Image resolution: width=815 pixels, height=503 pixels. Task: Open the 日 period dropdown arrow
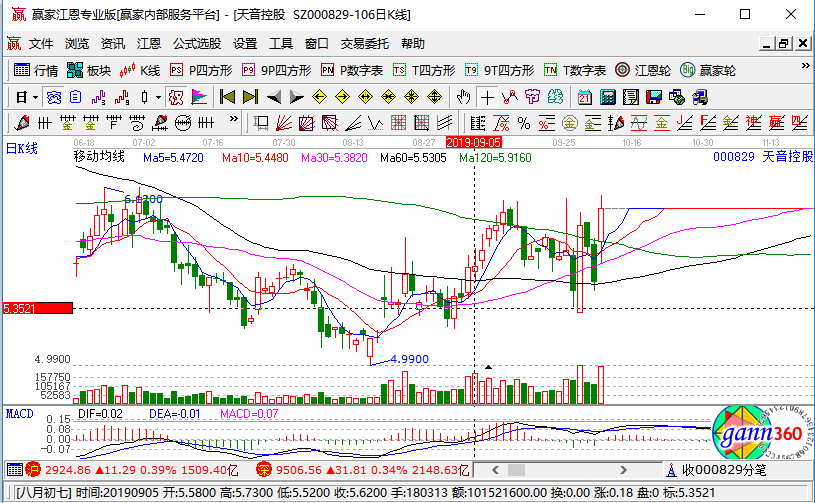tap(35, 97)
